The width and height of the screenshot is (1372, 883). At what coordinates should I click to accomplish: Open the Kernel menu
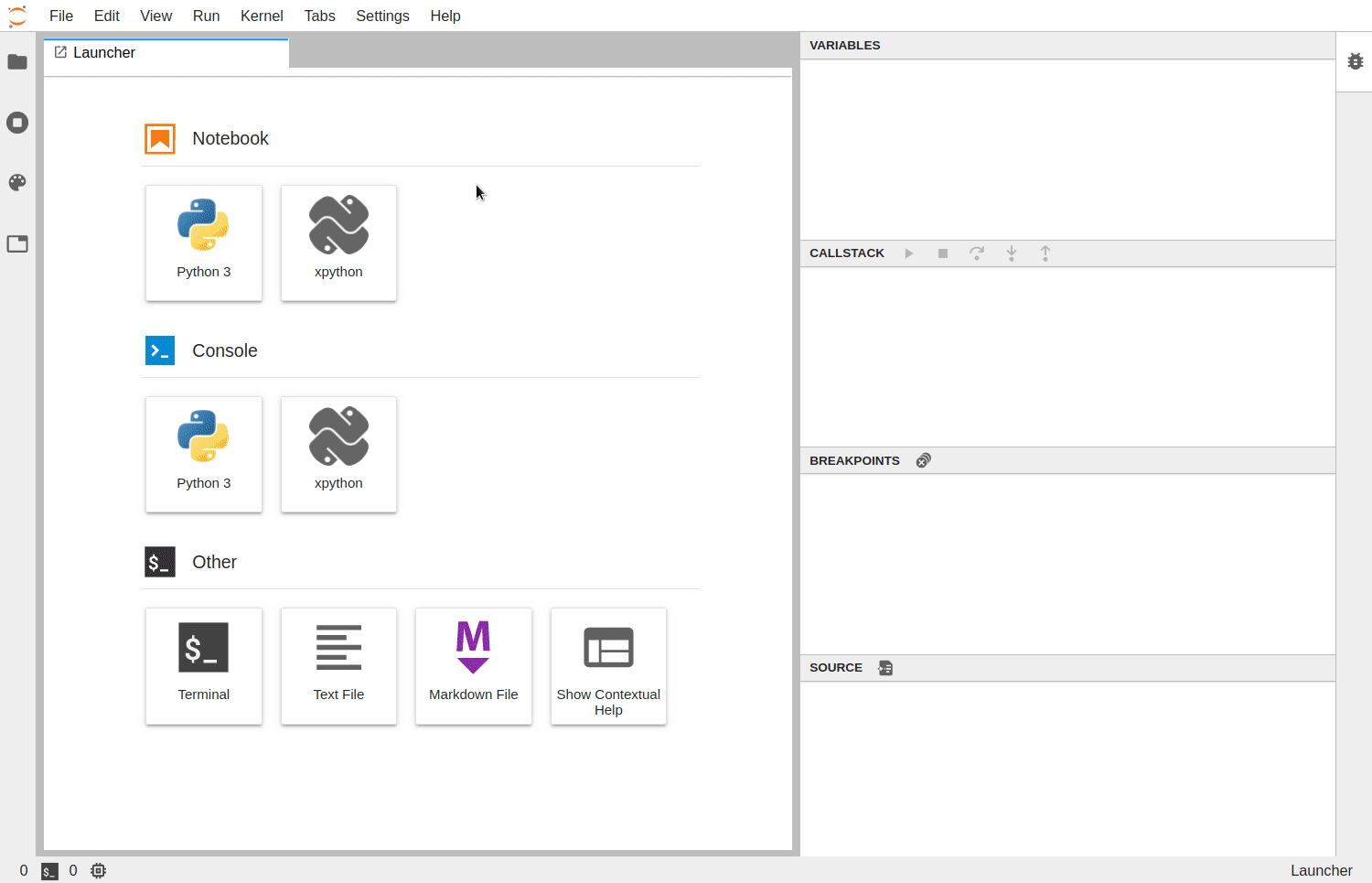[x=262, y=16]
